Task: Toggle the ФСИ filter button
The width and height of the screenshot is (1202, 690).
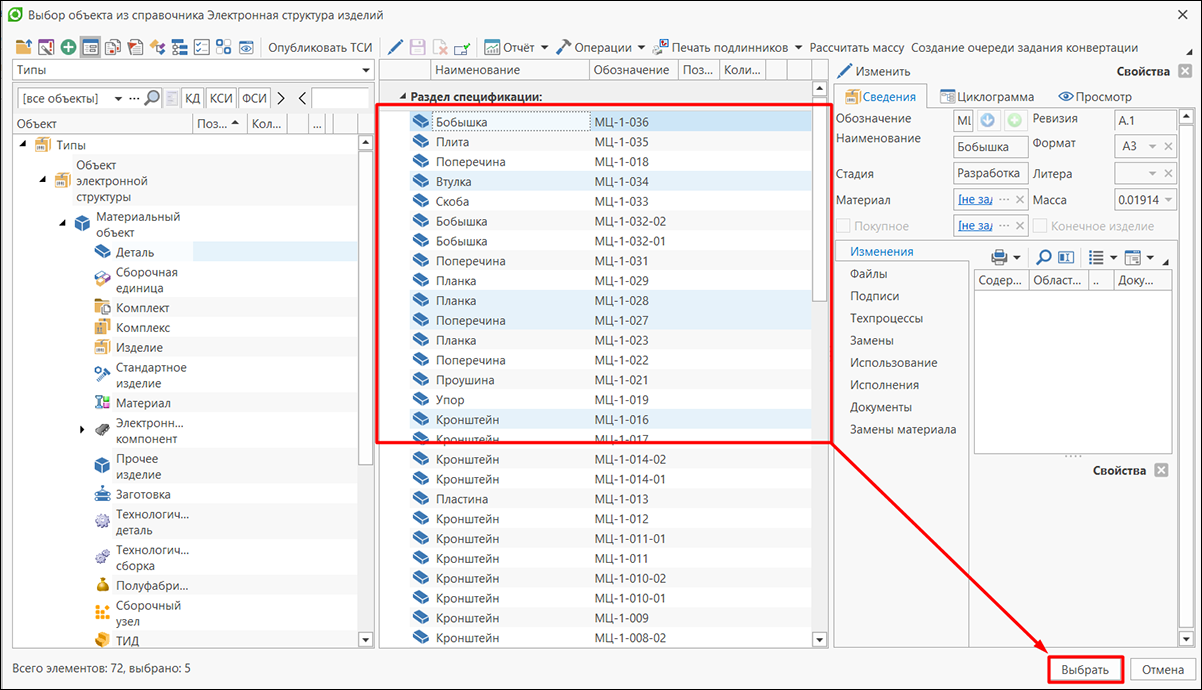Action: (254, 98)
